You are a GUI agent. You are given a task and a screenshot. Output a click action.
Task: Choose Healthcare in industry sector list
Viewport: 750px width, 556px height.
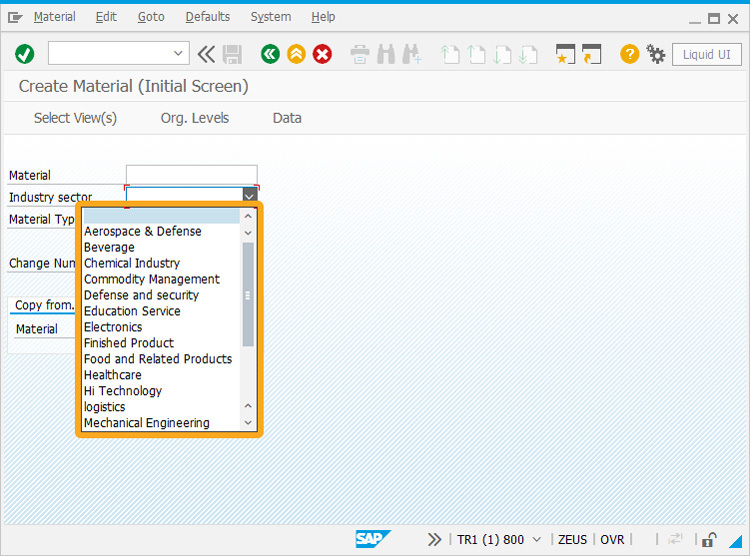pos(113,375)
